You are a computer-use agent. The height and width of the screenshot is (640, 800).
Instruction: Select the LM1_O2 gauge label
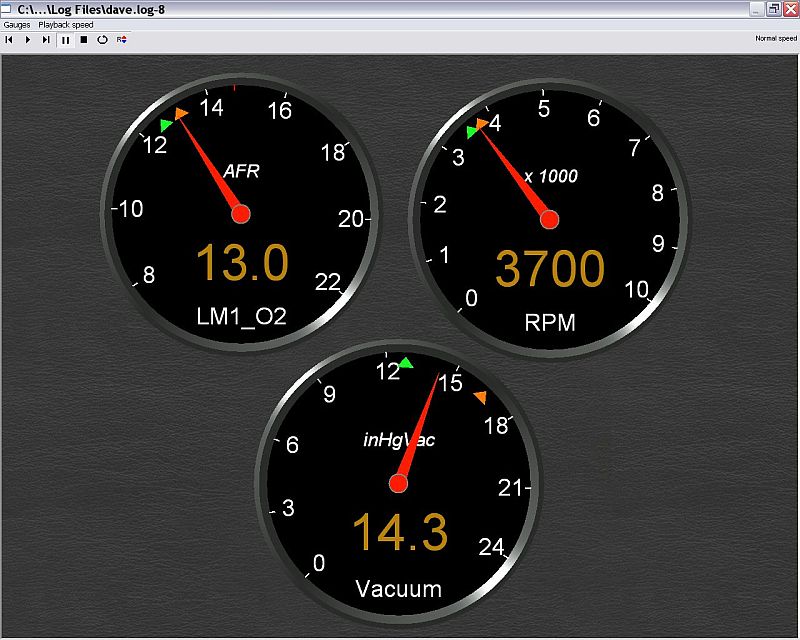(x=242, y=317)
